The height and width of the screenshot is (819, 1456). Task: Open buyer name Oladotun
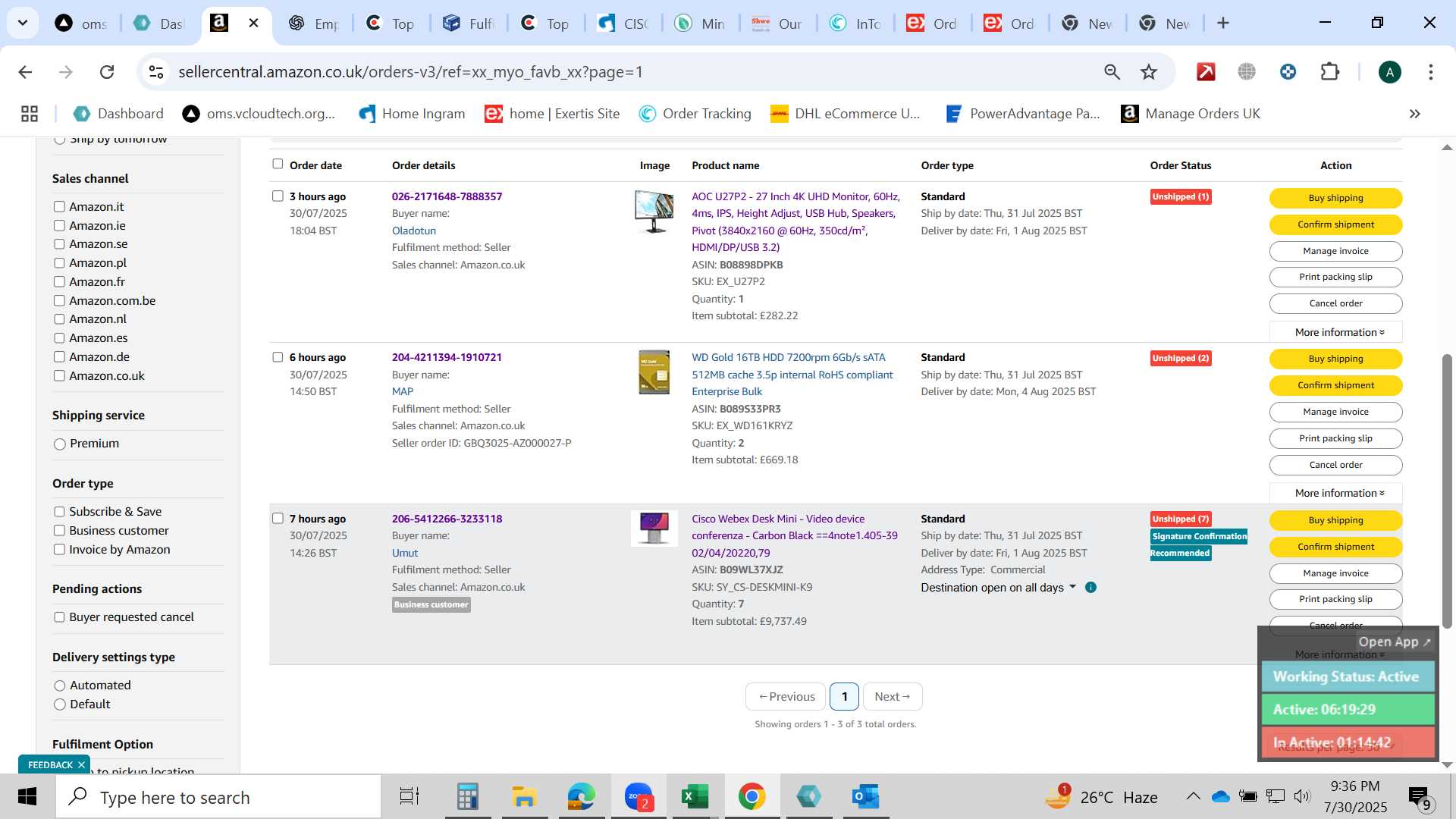click(x=413, y=231)
